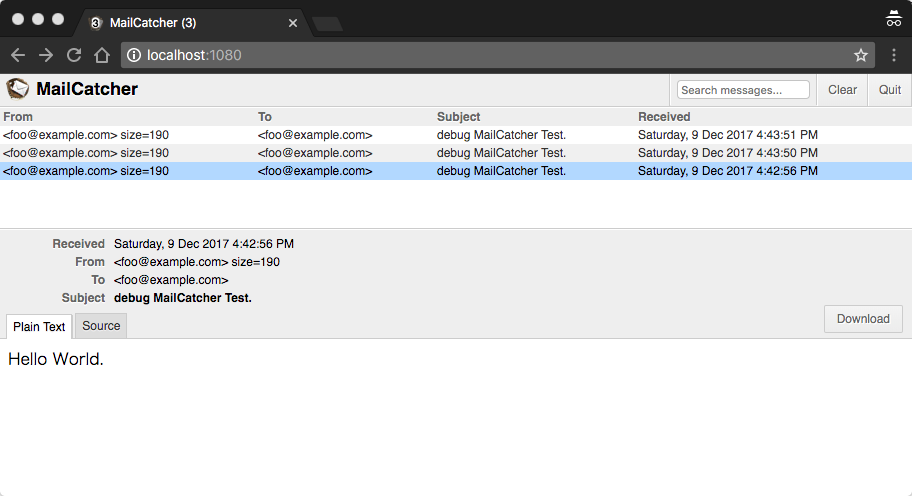Viewport: 912px width, 496px height.
Task: Click the macOS minimize window button
Action: point(38,19)
